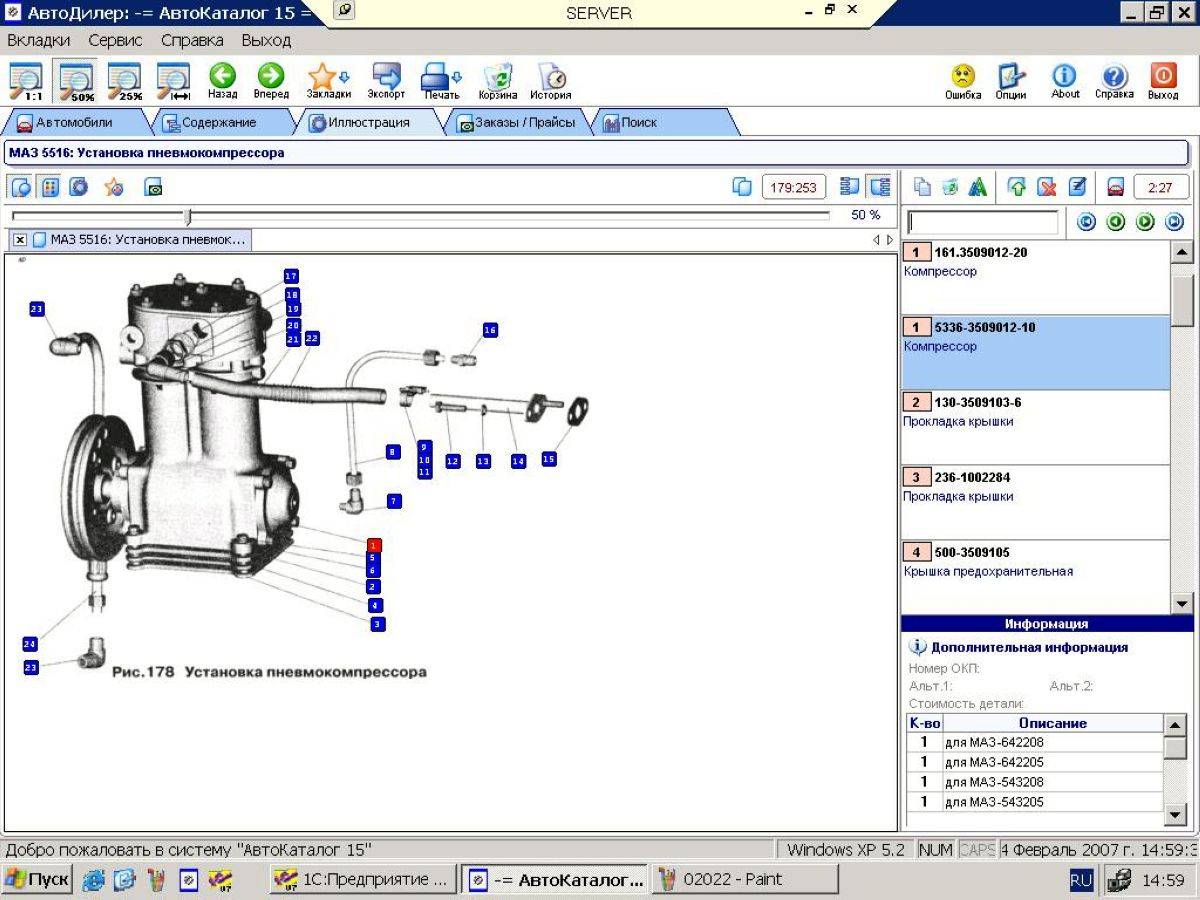The image size is (1200, 900).
Task: Open the Пуск start menu
Action: coord(37,880)
